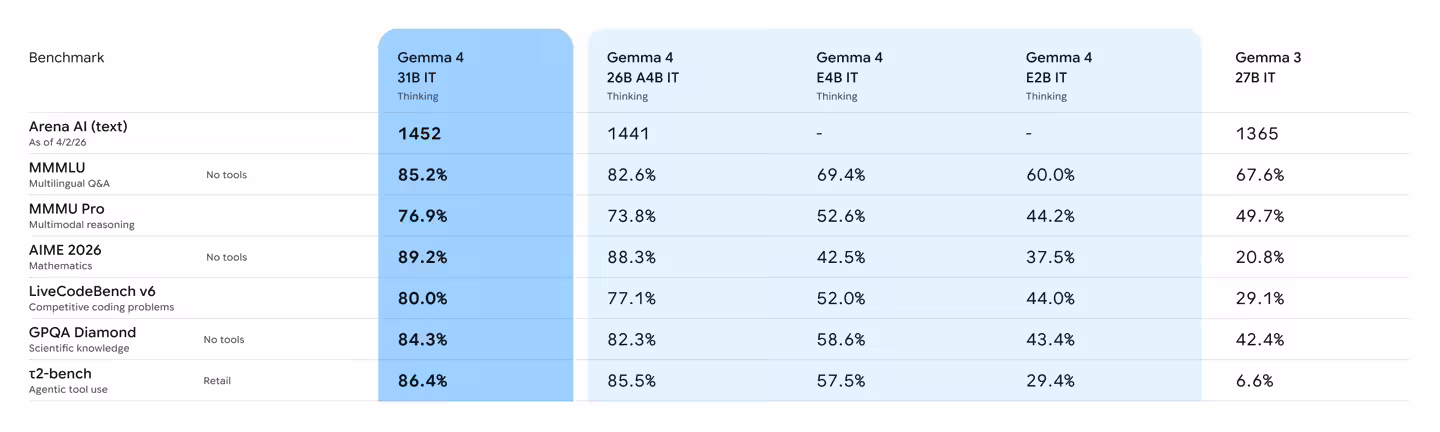Click the τ2-bench row label
The image size is (1440, 432).
click(60, 374)
